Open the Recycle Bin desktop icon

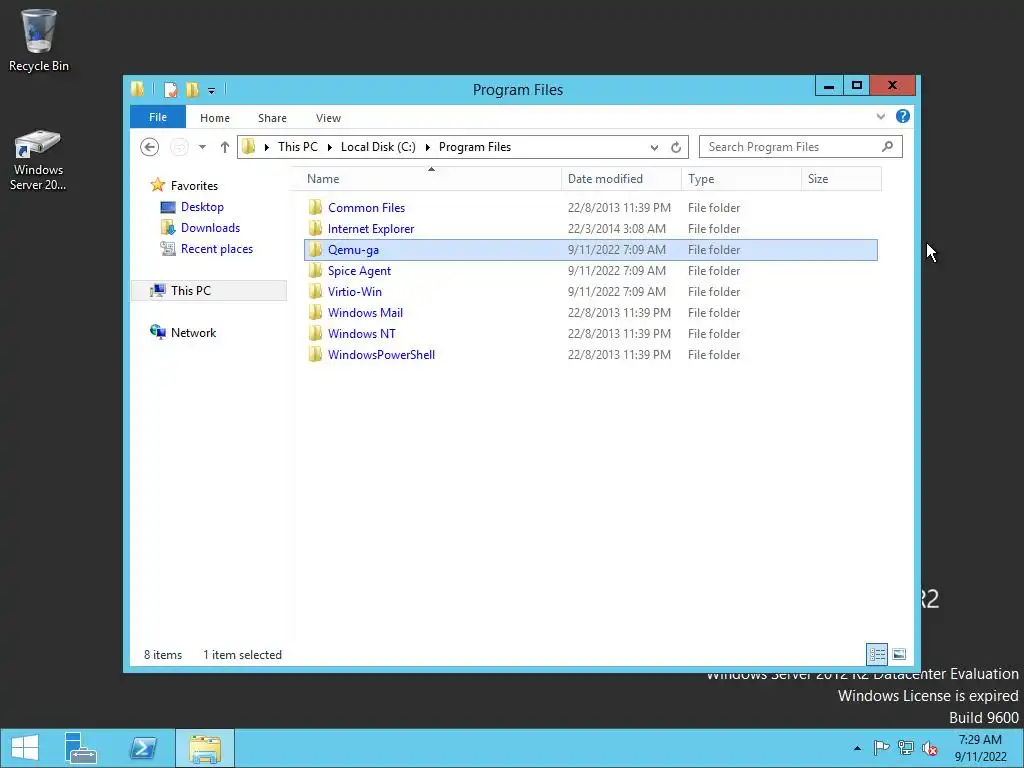click(x=39, y=40)
